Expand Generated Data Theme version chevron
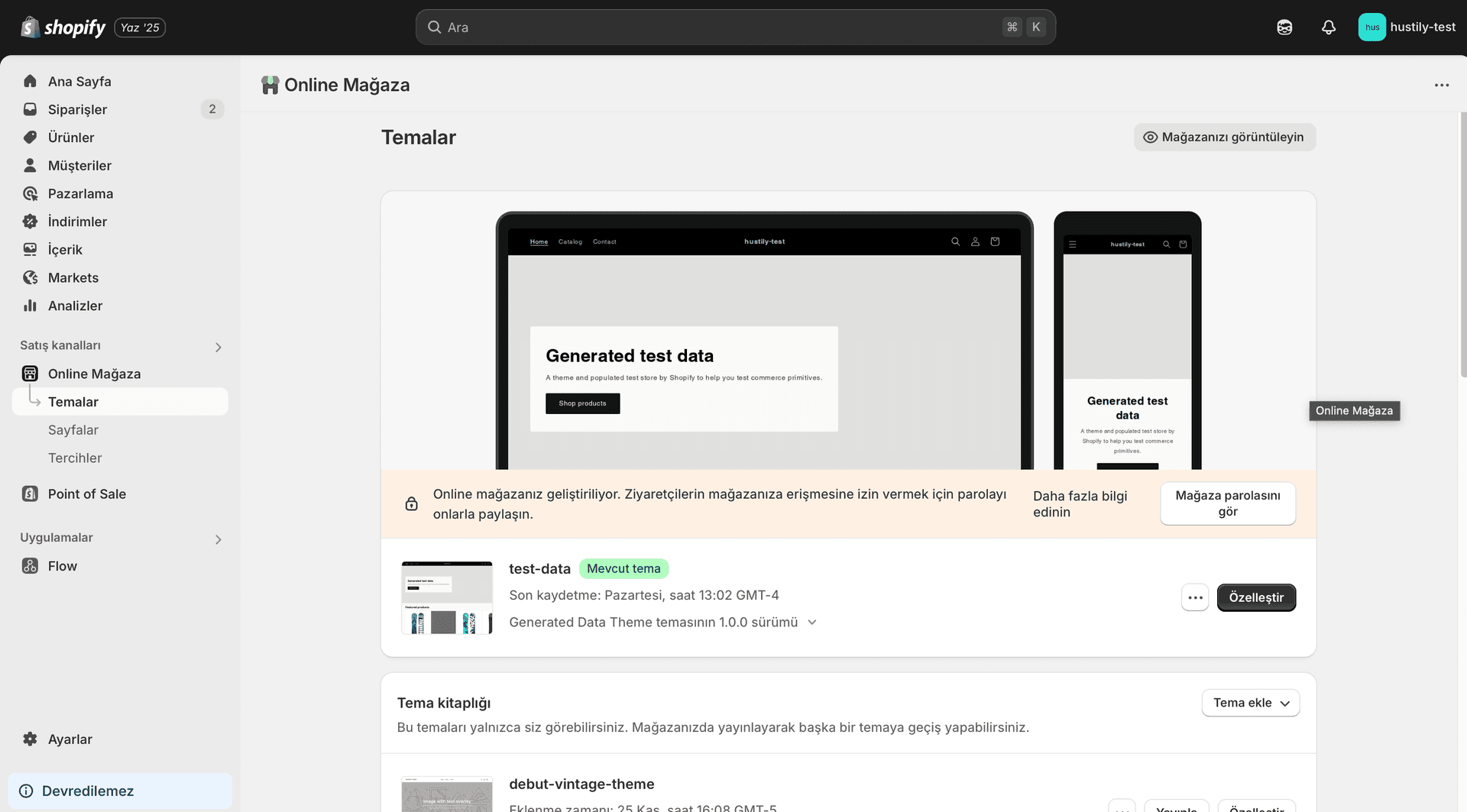This screenshot has height=812, width=1467. click(x=812, y=622)
